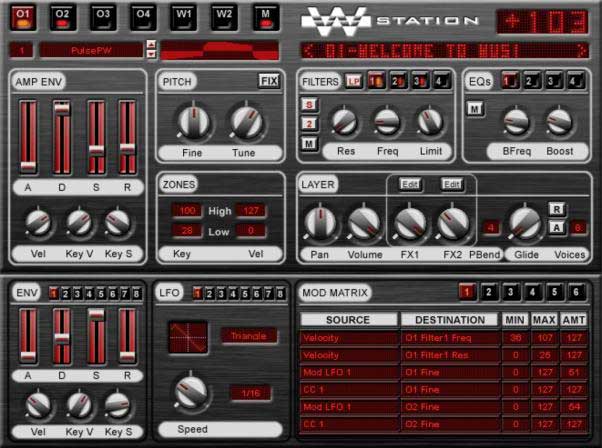Click the LFO Speed knob
Viewport: 602px width, 448px height.
point(191,391)
